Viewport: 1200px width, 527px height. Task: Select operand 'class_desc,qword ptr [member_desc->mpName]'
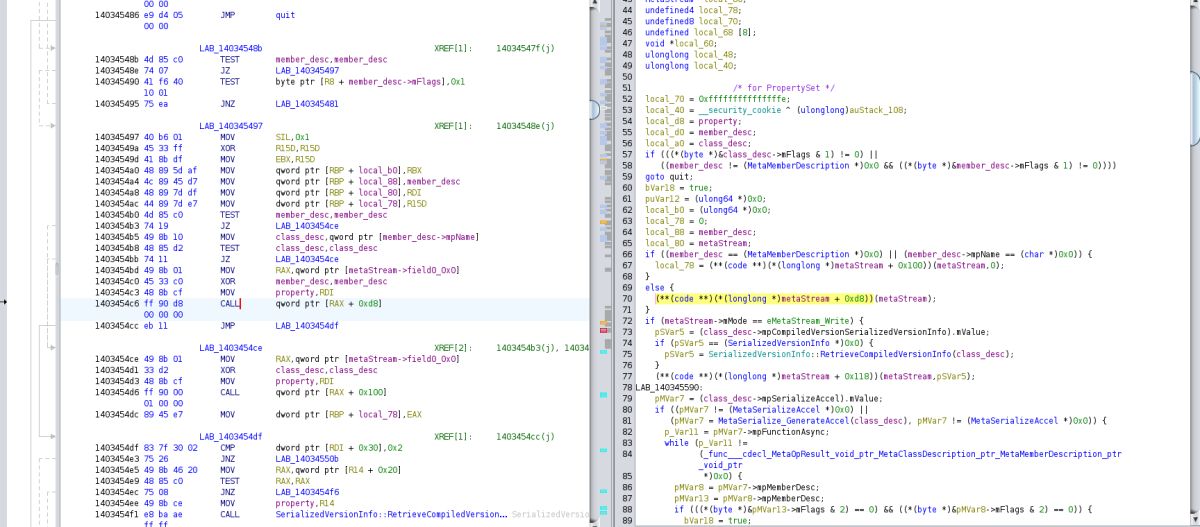pos(375,236)
